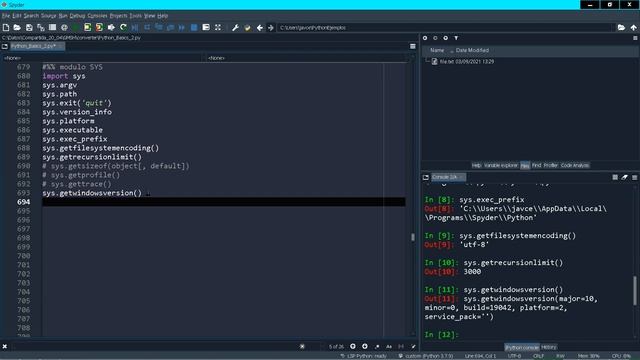This screenshot has height=360, width=640.
Task: Click the run file green play icon
Action: 76,27
